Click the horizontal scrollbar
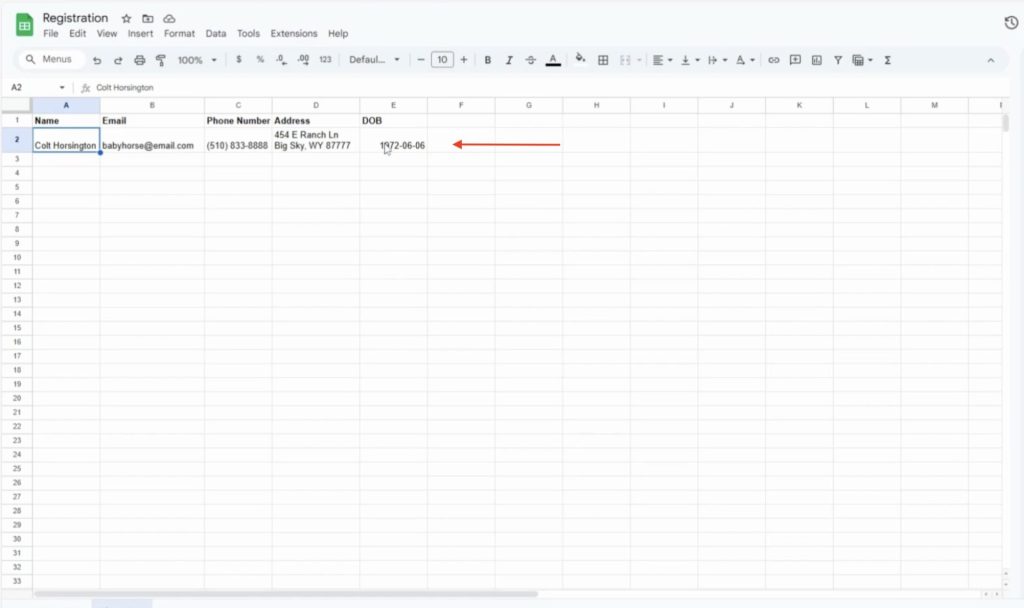 tap(285, 594)
